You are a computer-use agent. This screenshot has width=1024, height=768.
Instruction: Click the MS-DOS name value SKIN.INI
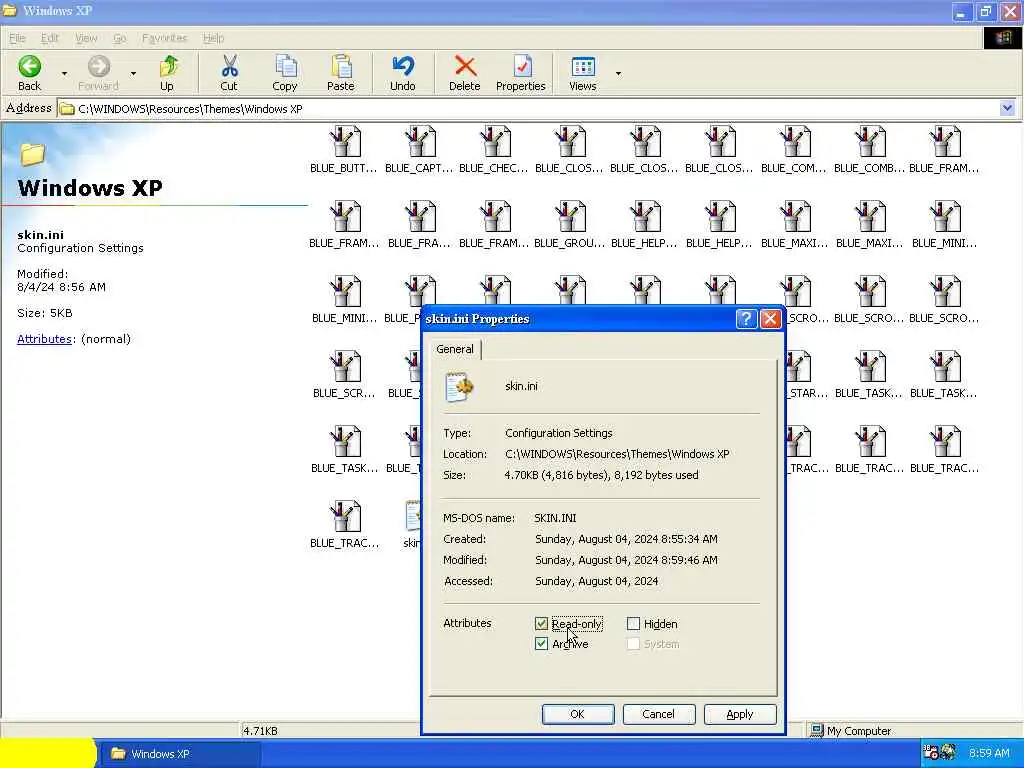tap(555, 518)
